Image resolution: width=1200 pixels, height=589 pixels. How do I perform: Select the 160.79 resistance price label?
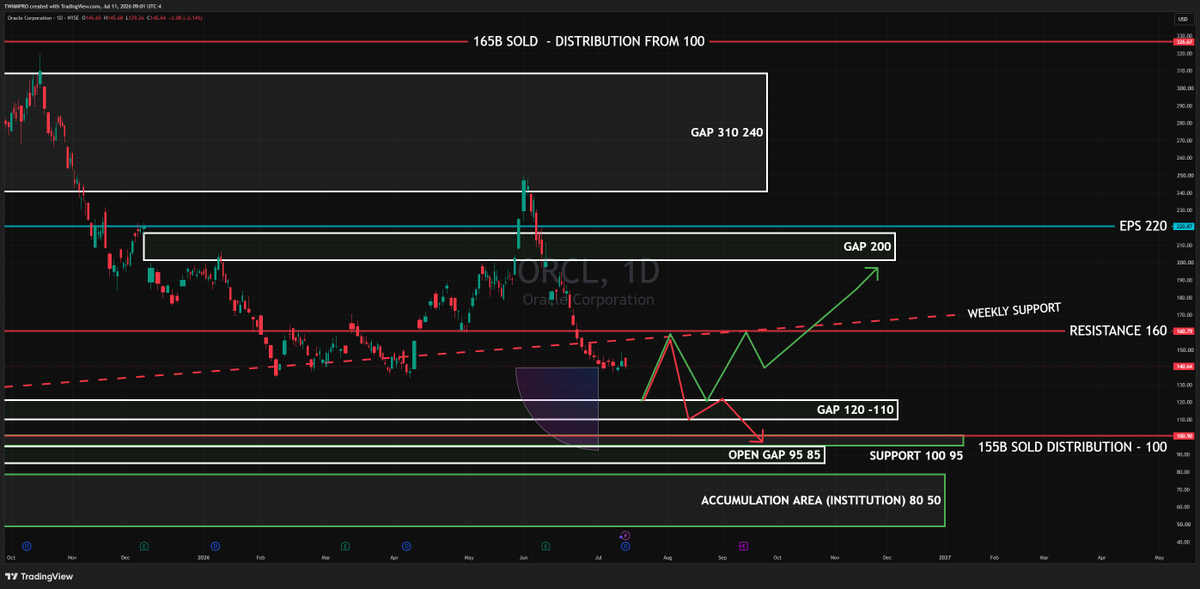(x=1183, y=331)
